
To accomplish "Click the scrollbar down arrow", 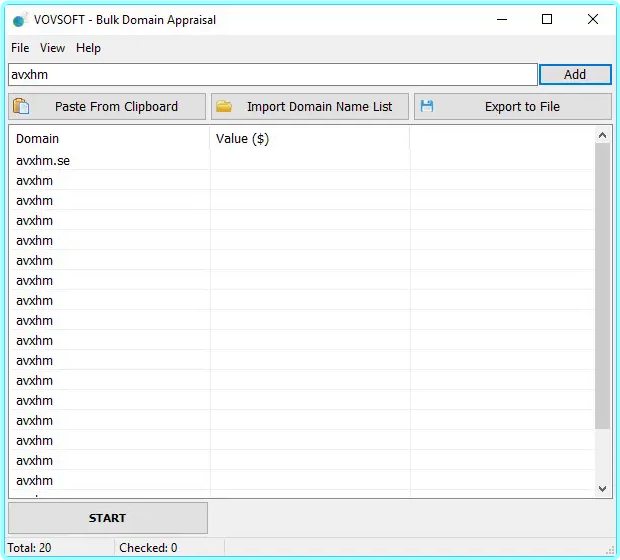I will click(x=602, y=489).
